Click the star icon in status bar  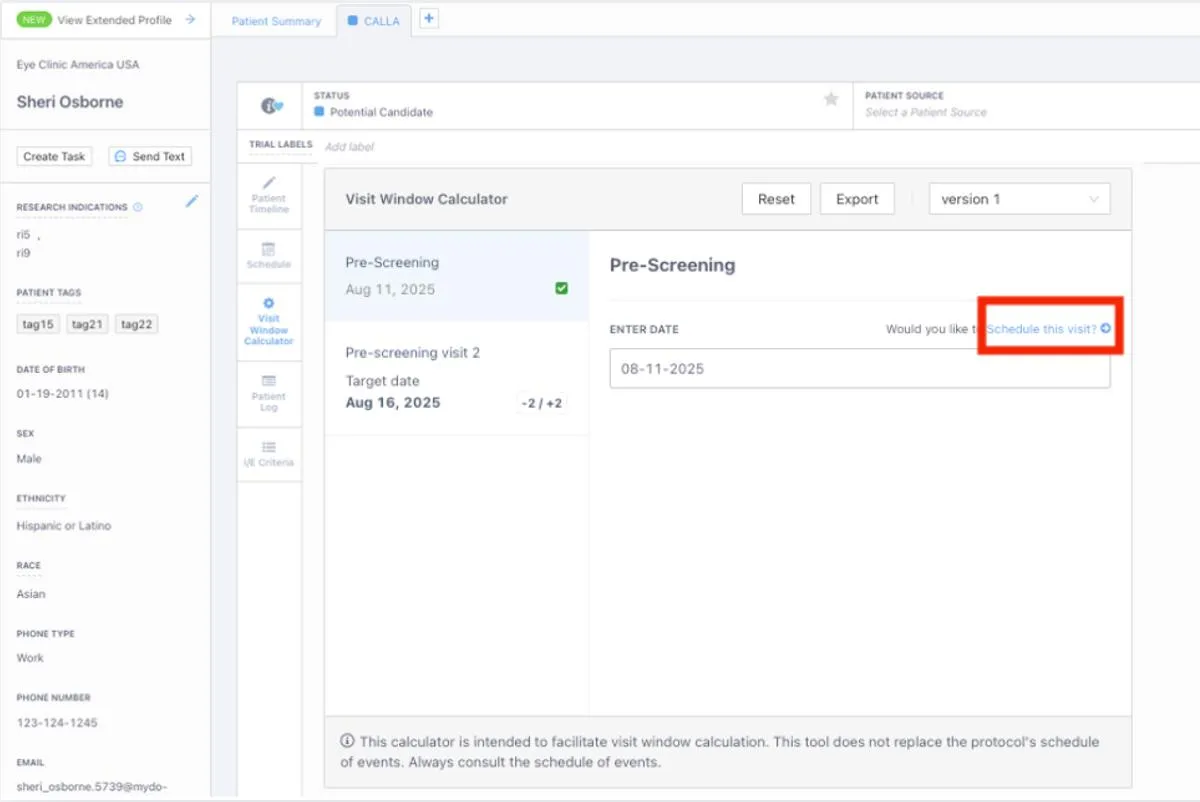coord(830,99)
